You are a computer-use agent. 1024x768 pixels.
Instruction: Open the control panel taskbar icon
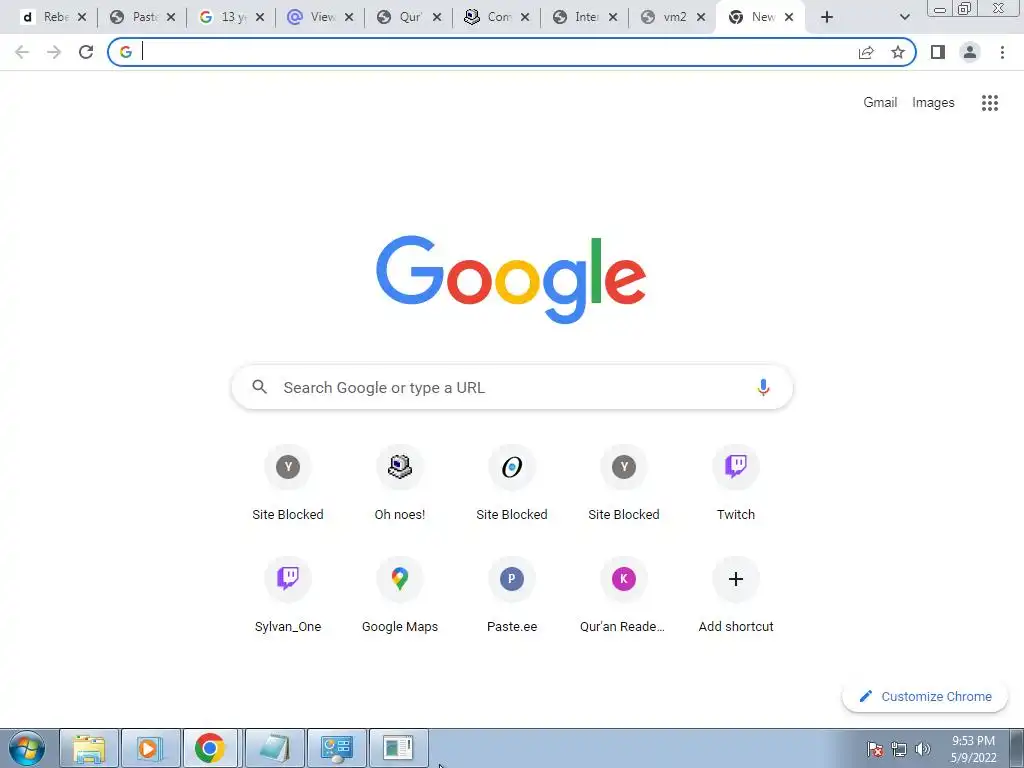336,748
